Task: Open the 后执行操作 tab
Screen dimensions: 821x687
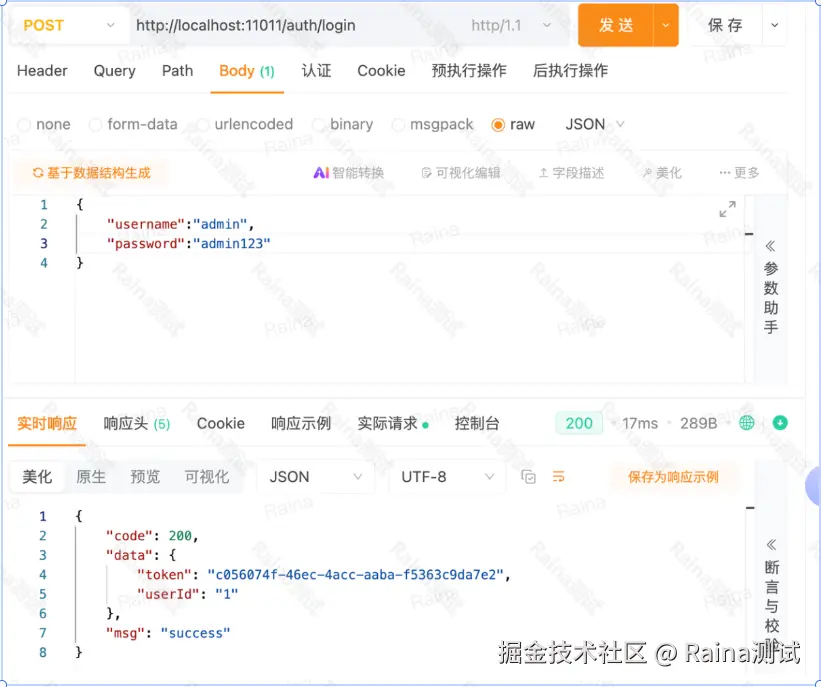Action: click(x=570, y=71)
